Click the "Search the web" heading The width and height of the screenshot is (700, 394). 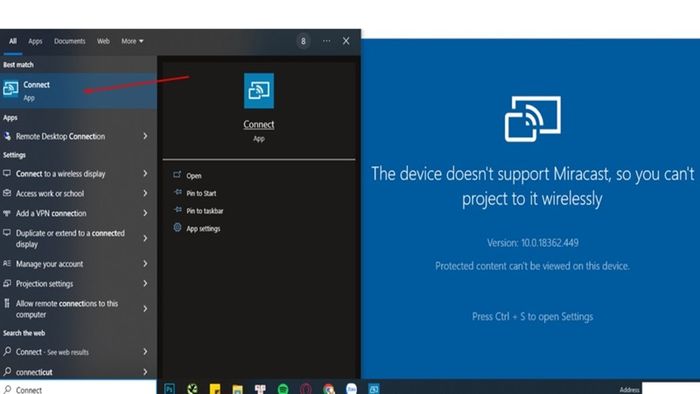click(24, 333)
